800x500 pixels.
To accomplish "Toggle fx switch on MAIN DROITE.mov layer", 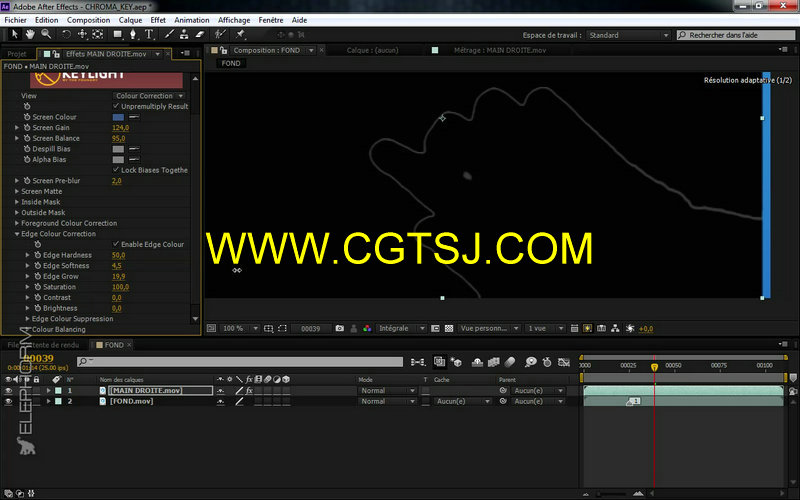I will click(249, 390).
